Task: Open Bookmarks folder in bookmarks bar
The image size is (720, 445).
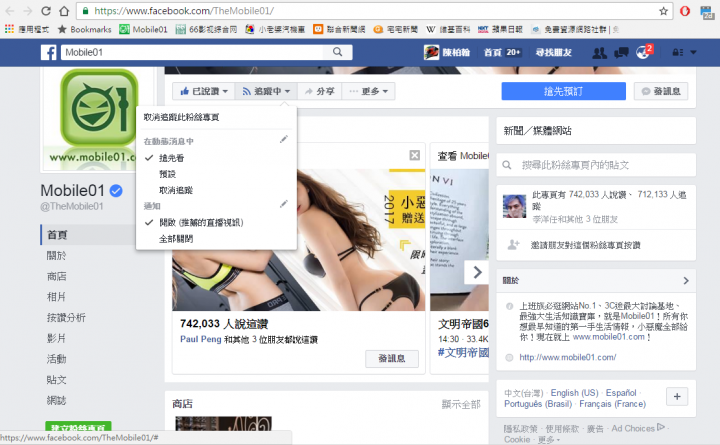Action: [x=84, y=29]
